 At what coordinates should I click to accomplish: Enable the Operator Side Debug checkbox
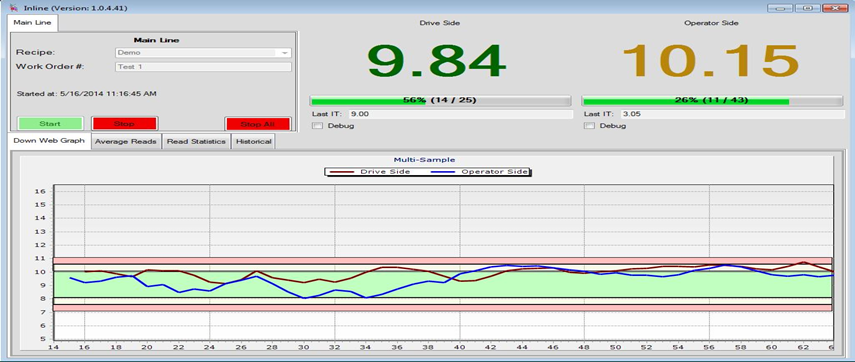pyautogui.click(x=588, y=126)
